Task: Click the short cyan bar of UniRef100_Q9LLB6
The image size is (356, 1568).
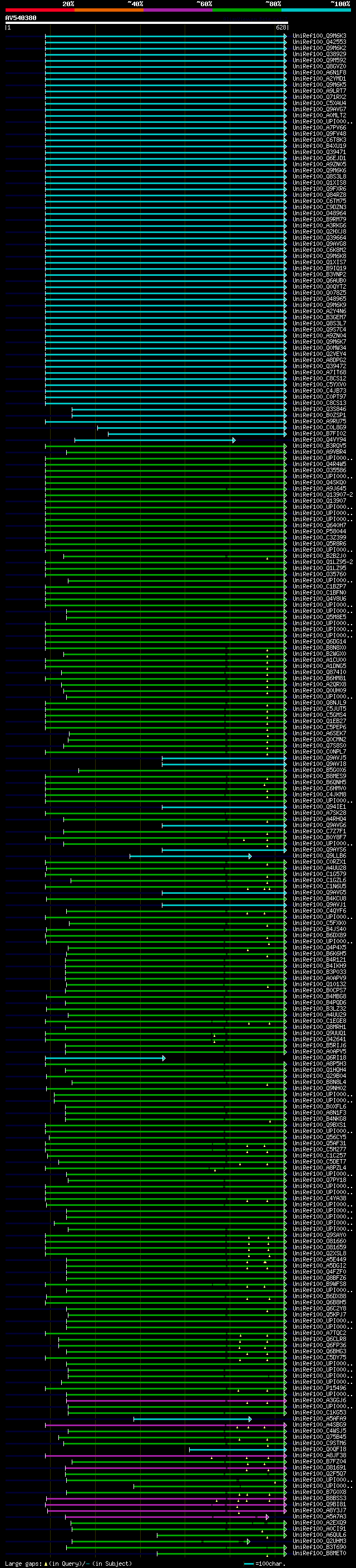Action: [x=190, y=856]
